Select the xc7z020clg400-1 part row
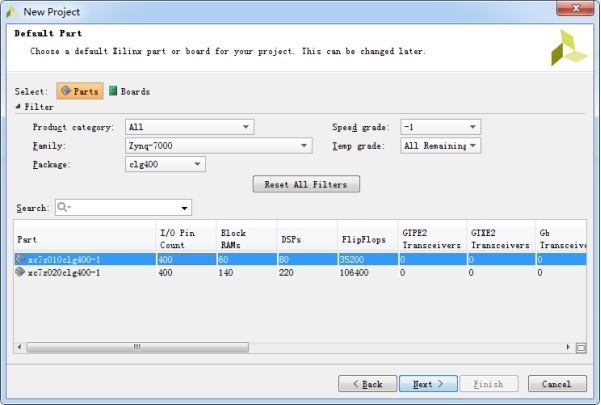 (300, 273)
